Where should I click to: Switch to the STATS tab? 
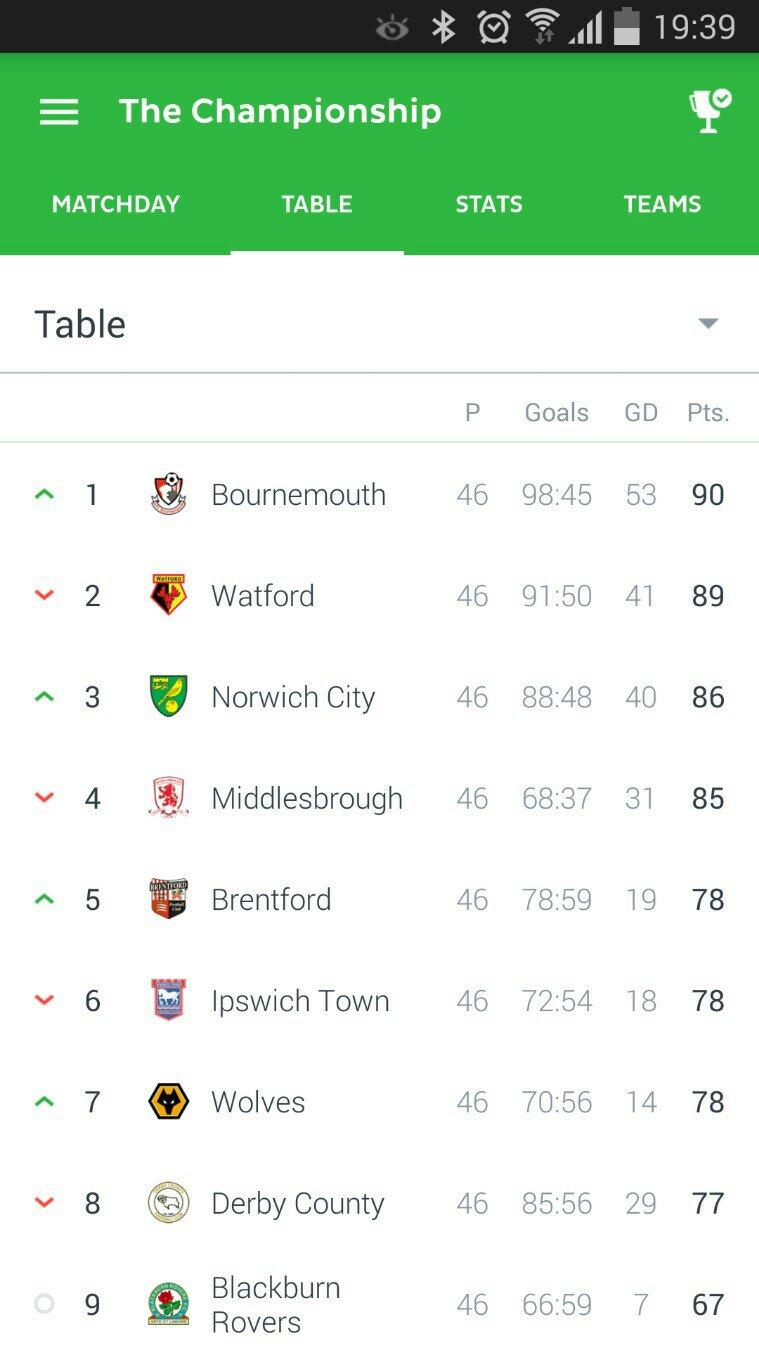point(489,204)
